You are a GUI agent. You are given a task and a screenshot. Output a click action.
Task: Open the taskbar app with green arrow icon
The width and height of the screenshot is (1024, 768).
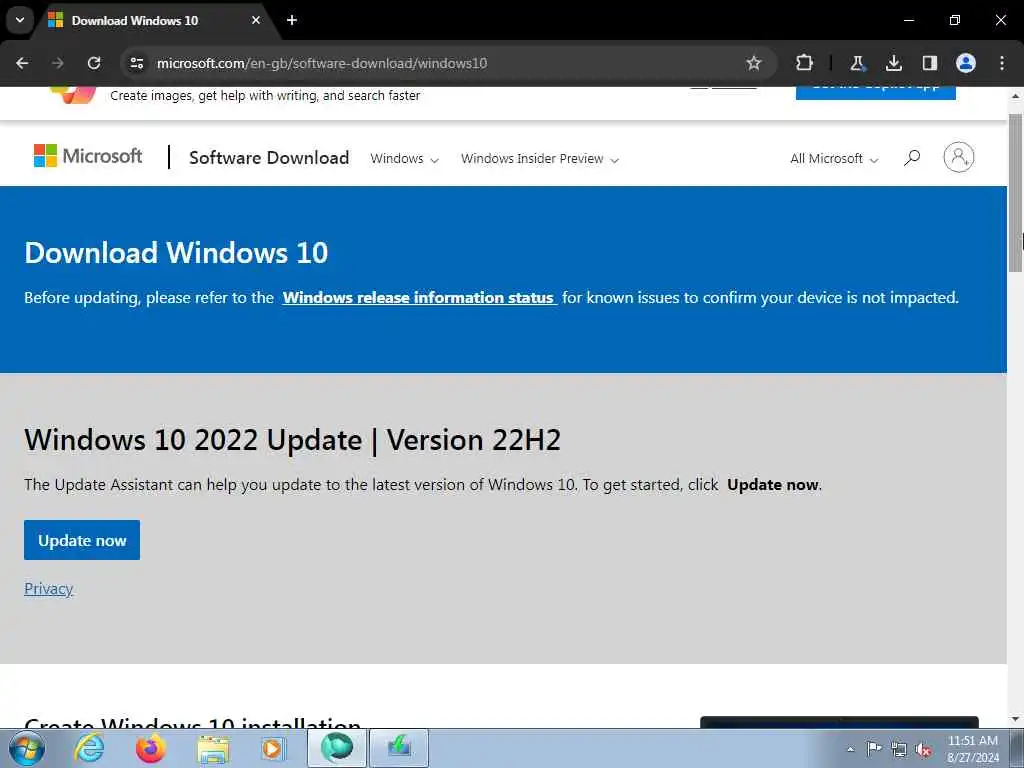pyautogui.click(x=399, y=748)
